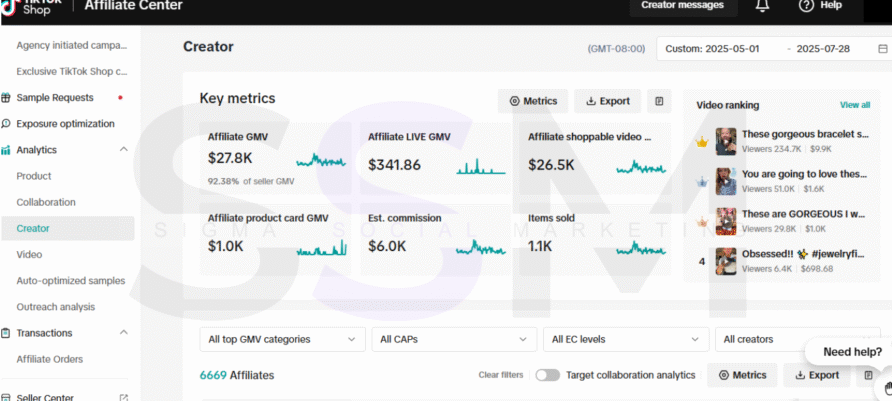The image size is (892, 401).
Task: Click the Creator messages button
Action: point(682,6)
